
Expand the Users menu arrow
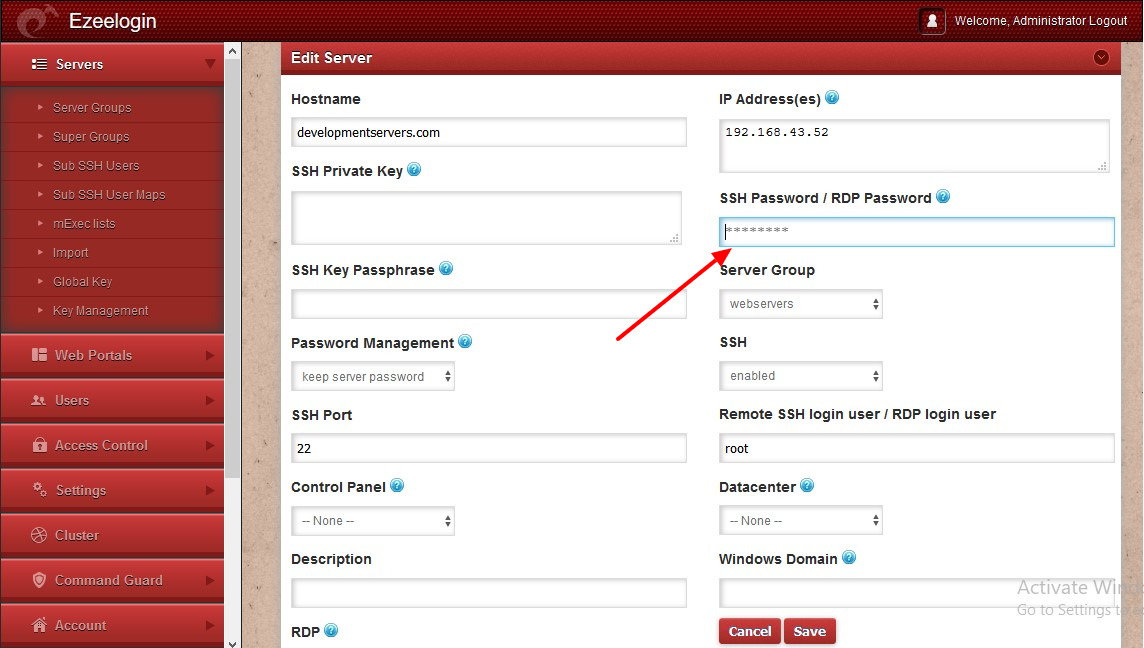pos(210,400)
